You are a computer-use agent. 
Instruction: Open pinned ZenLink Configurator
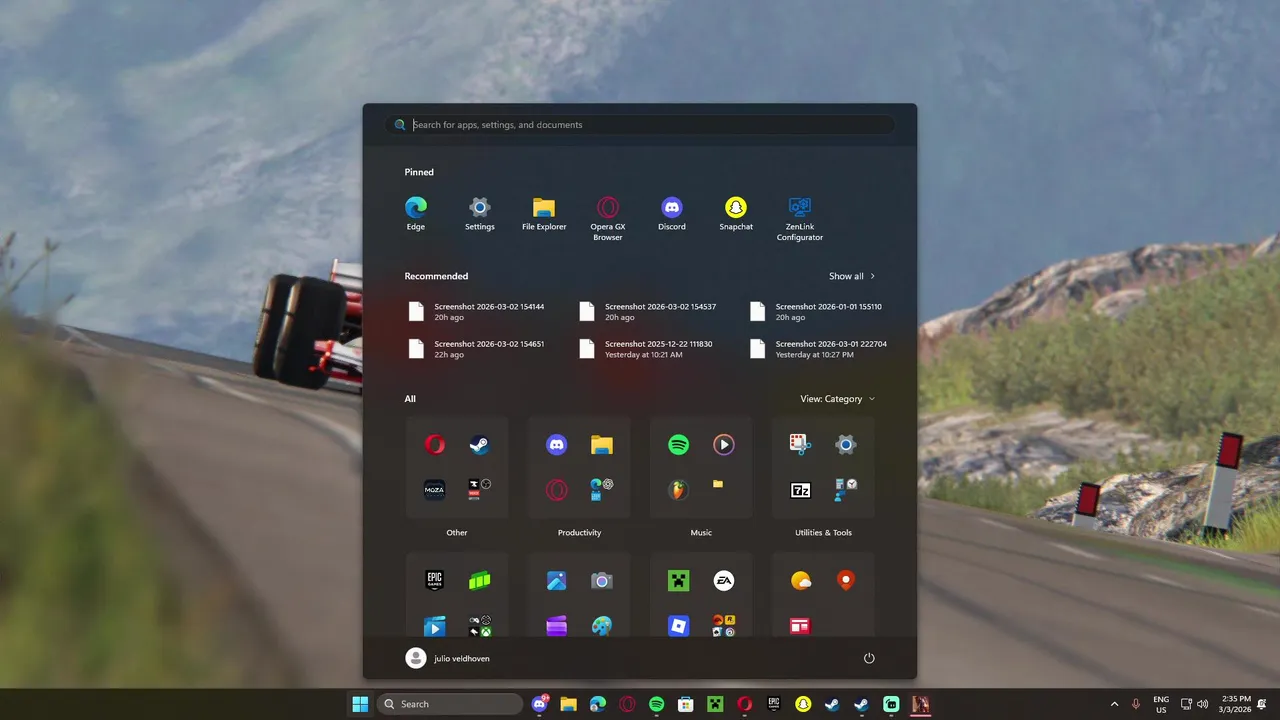[800, 219]
